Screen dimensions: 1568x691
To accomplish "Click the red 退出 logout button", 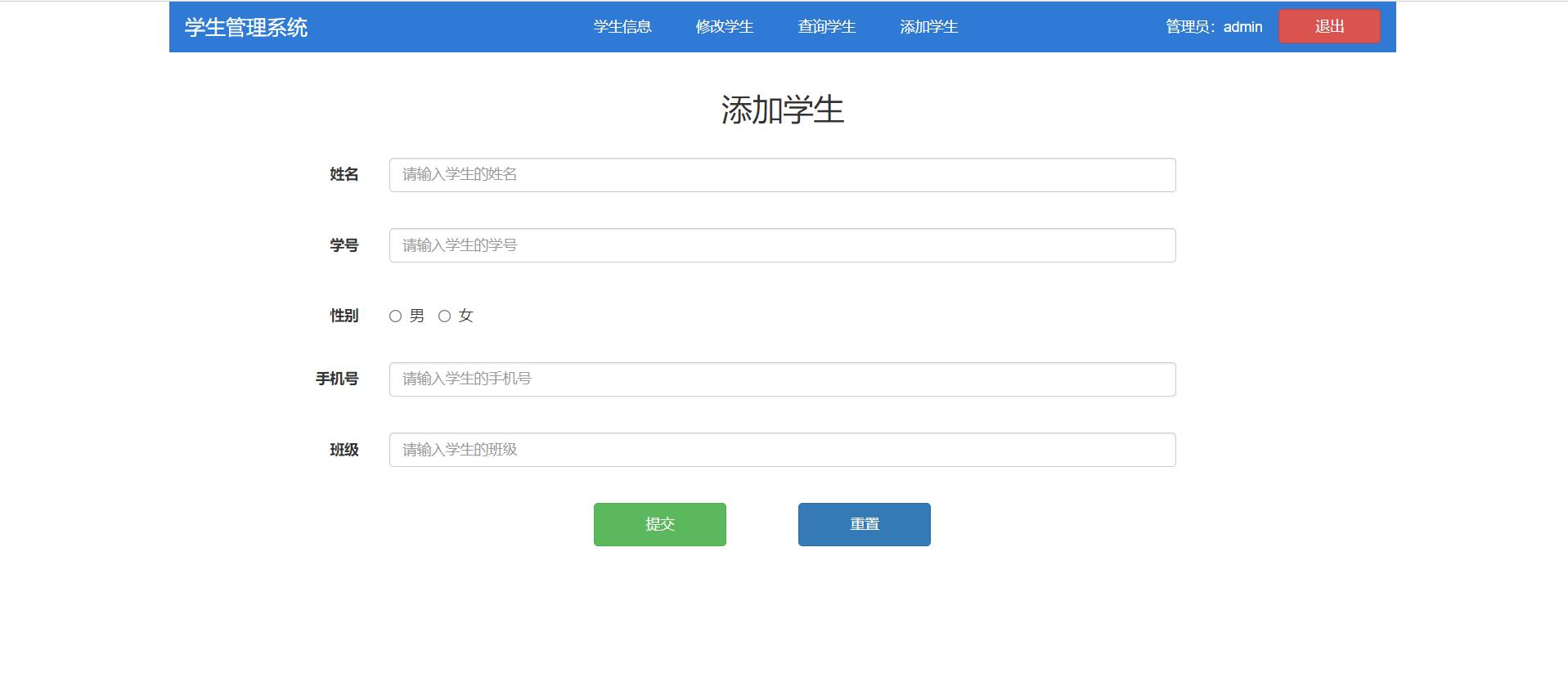I will (x=1329, y=26).
